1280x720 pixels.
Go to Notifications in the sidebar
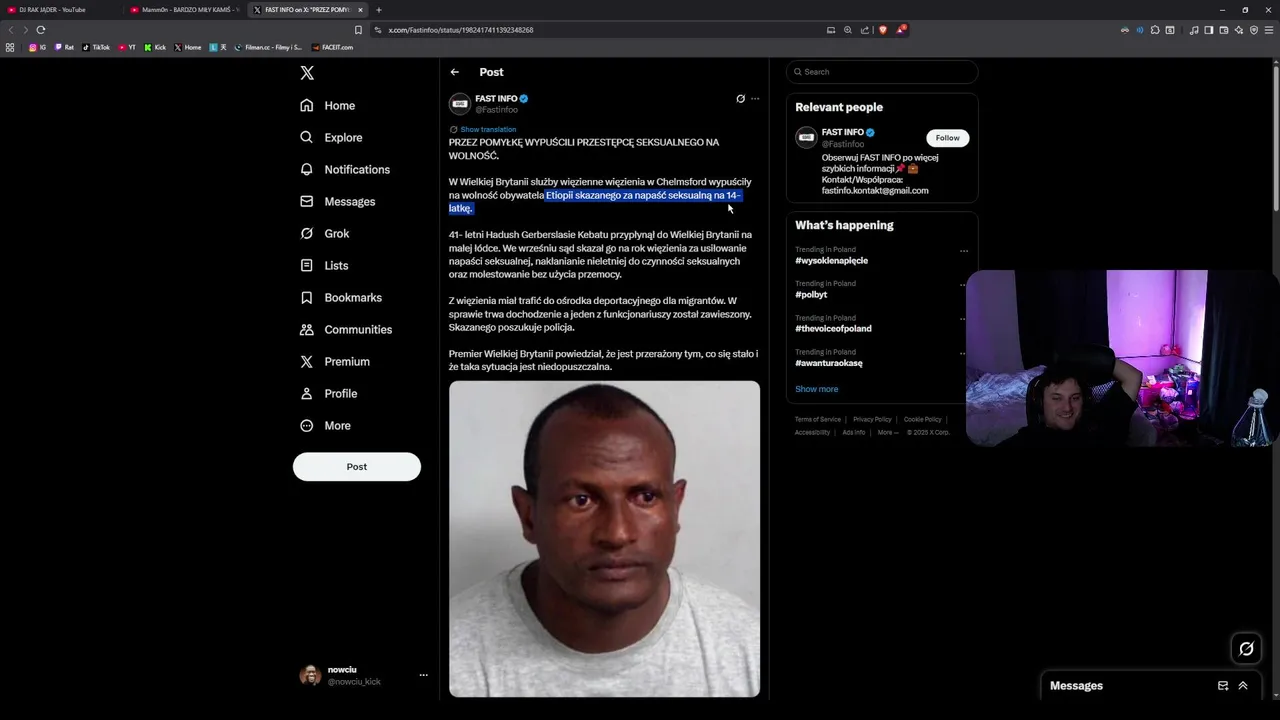[x=345, y=169]
